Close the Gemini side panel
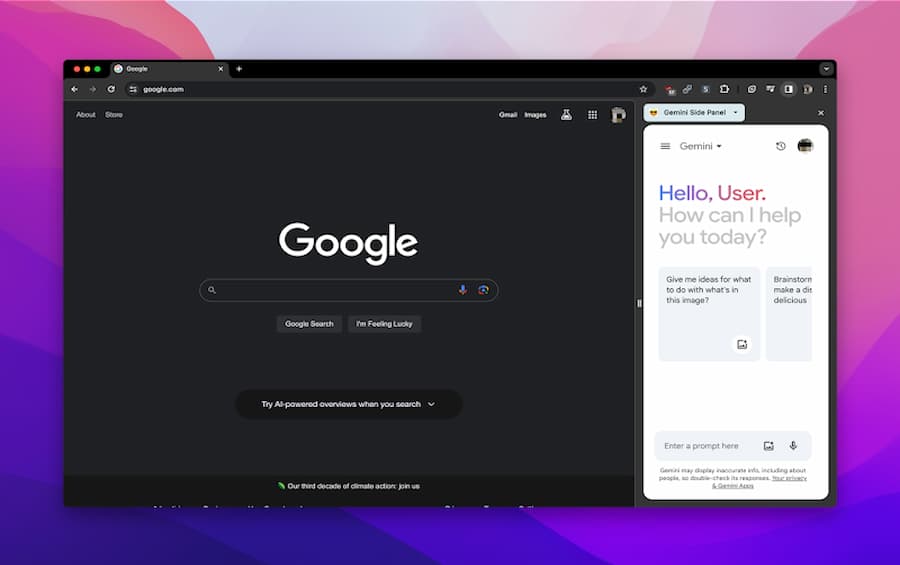Screen dimensions: 900x565 pyautogui.click(x=821, y=113)
